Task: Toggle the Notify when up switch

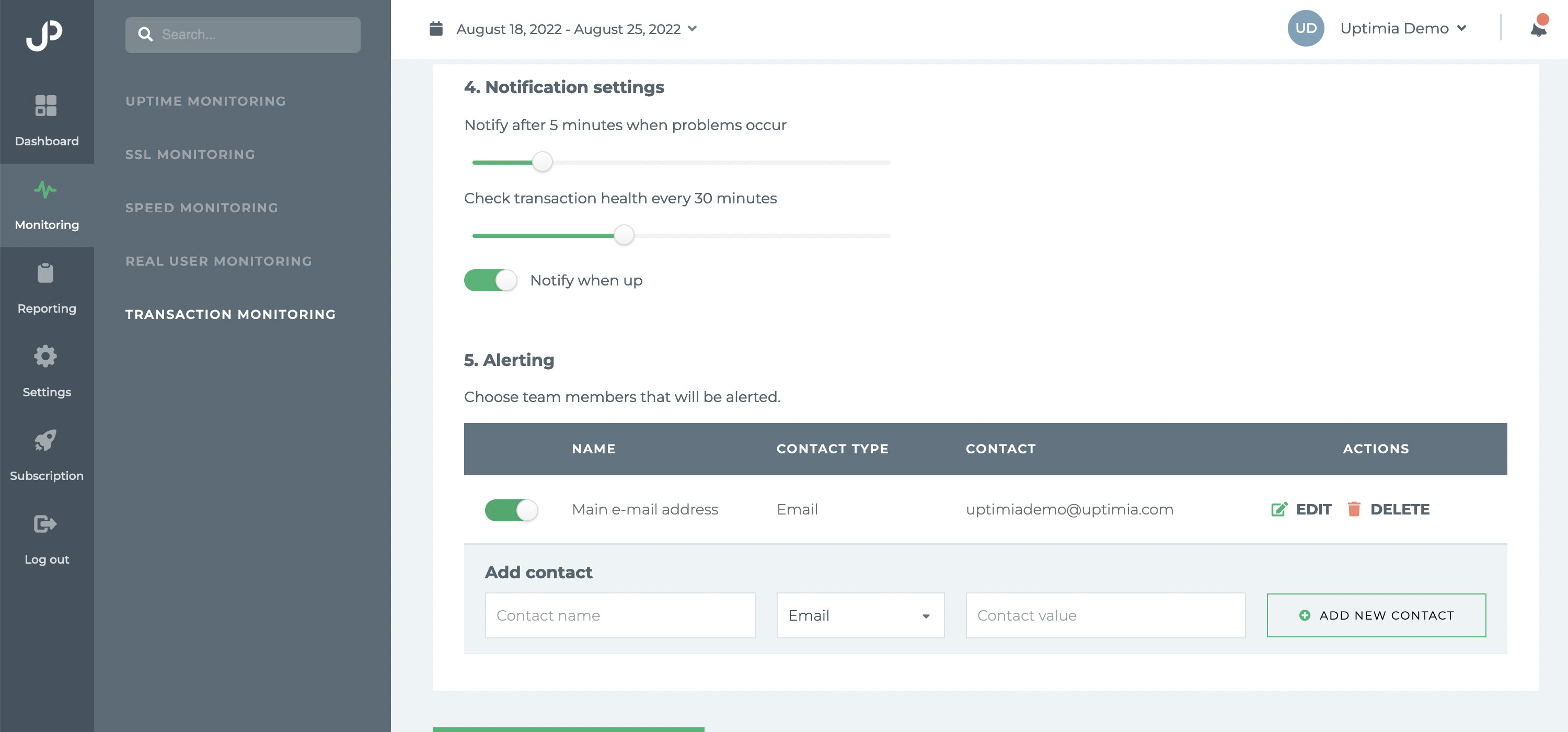Action: 491,280
